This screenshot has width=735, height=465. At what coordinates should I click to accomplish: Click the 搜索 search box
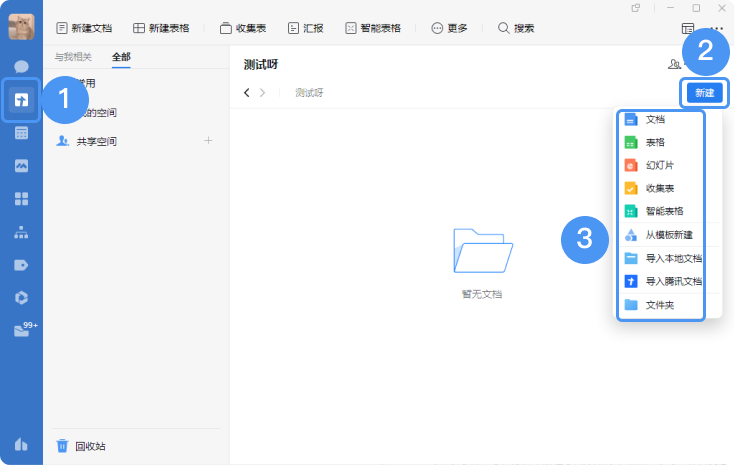point(516,28)
